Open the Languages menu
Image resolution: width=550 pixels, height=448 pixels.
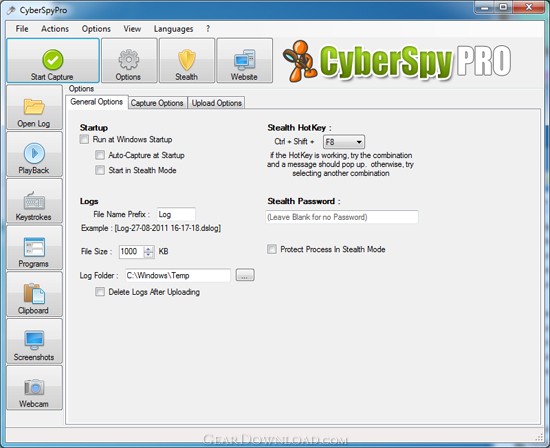pyautogui.click(x=174, y=29)
